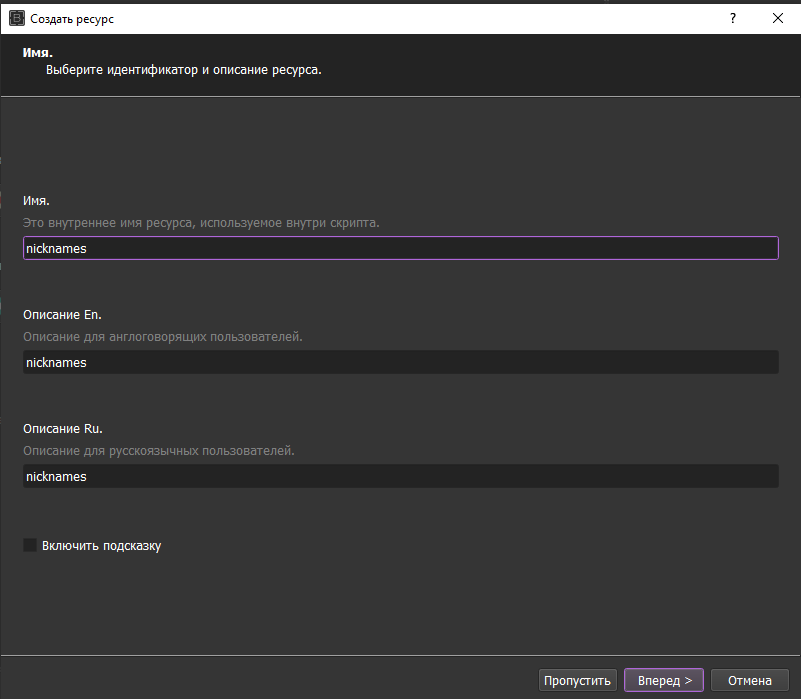Select the Описание Ru text field
The height and width of the screenshot is (699, 801).
tap(400, 476)
